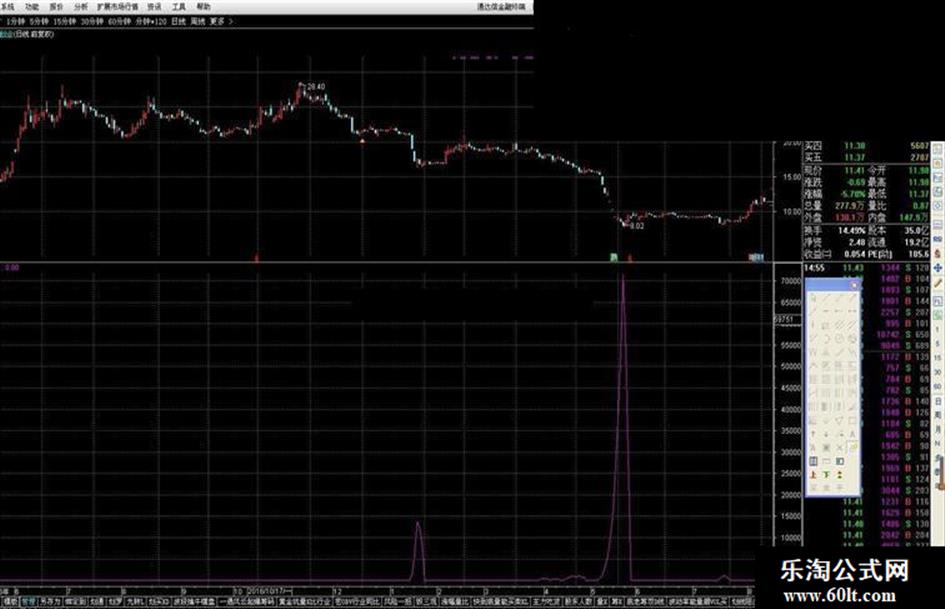Select the red 上 arrow marker tool

pyautogui.click(x=813, y=475)
